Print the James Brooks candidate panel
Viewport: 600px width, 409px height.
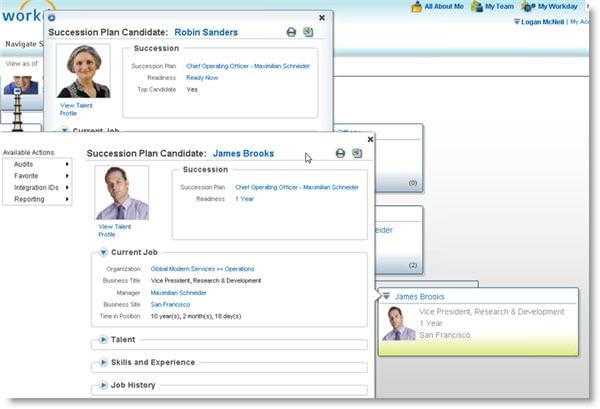point(340,153)
